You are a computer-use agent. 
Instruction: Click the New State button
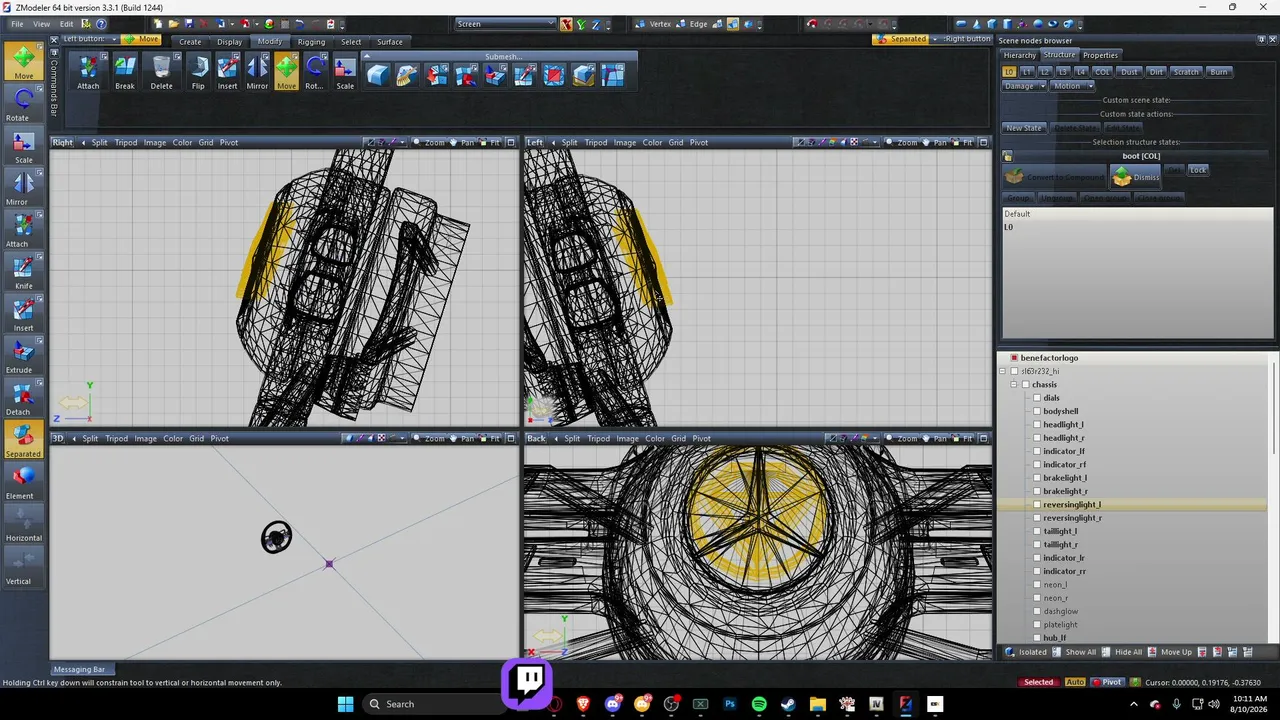pyautogui.click(x=1024, y=128)
